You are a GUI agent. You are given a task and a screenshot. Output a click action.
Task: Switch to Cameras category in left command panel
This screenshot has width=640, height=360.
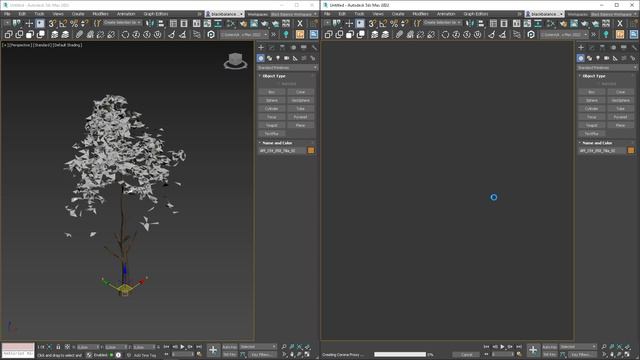(x=287, y=58)
